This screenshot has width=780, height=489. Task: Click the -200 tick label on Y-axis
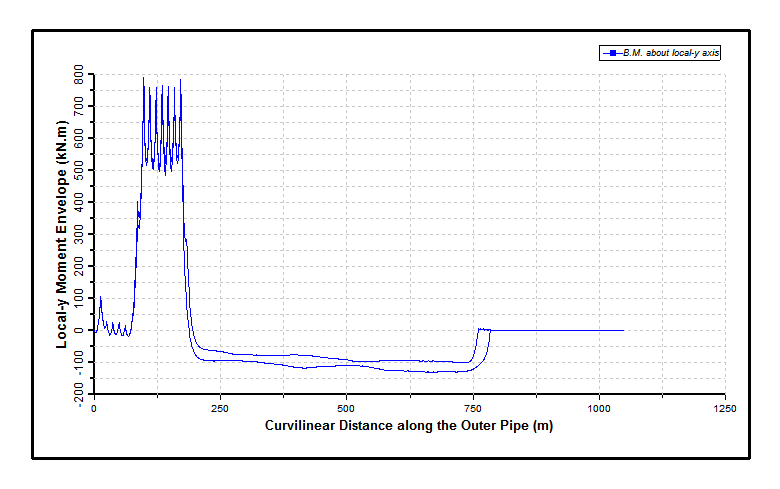pyautogui.click(x=76, y=394)
